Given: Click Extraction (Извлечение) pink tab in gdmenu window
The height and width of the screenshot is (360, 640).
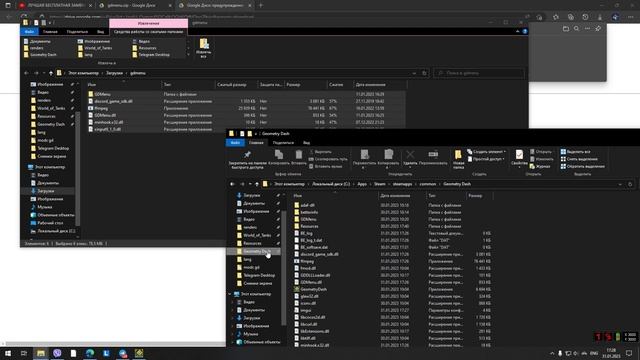Looking at the screenshot, I should tap(149, 23).
